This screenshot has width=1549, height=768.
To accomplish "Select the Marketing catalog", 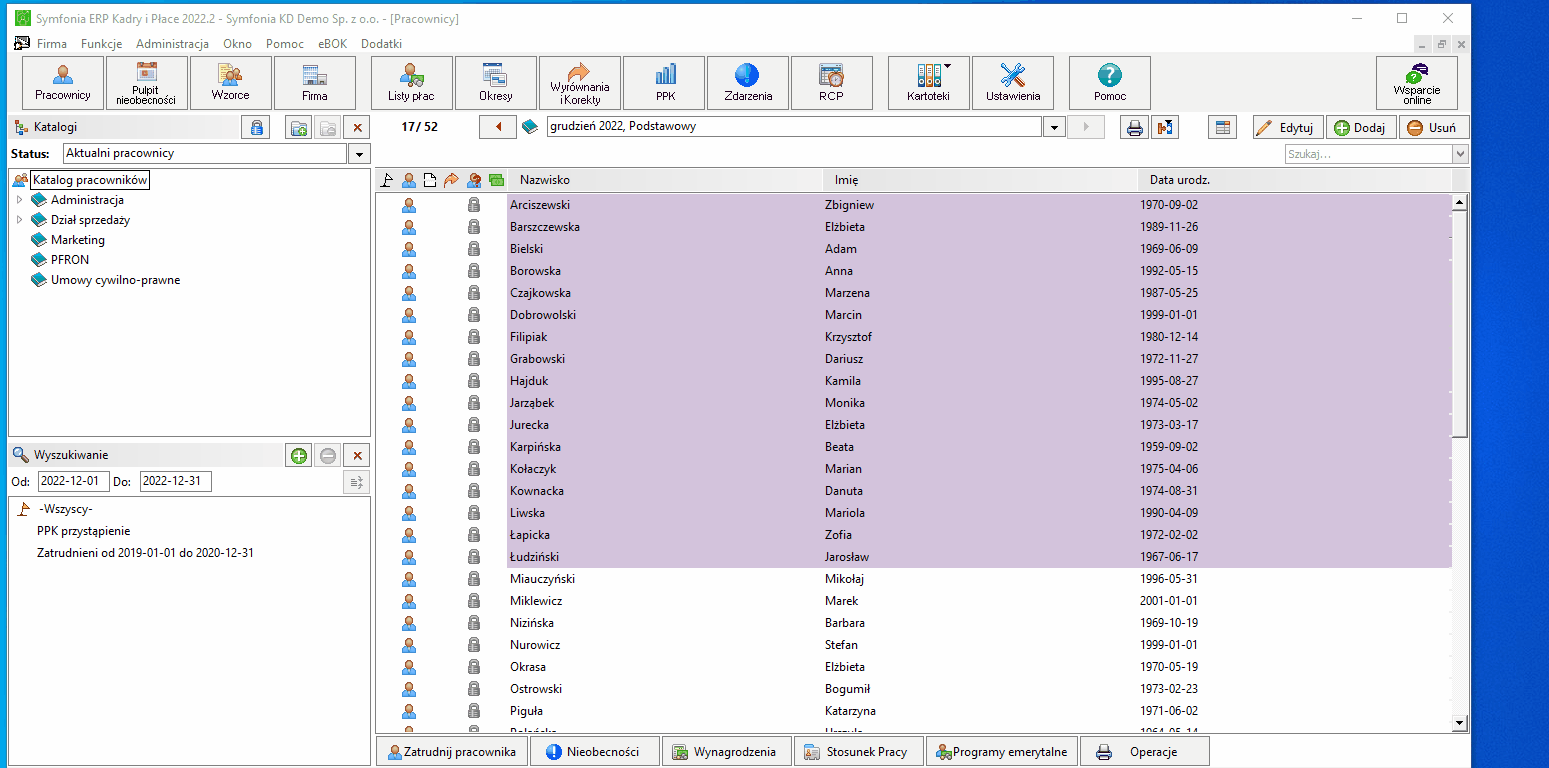I will [78, 240].
